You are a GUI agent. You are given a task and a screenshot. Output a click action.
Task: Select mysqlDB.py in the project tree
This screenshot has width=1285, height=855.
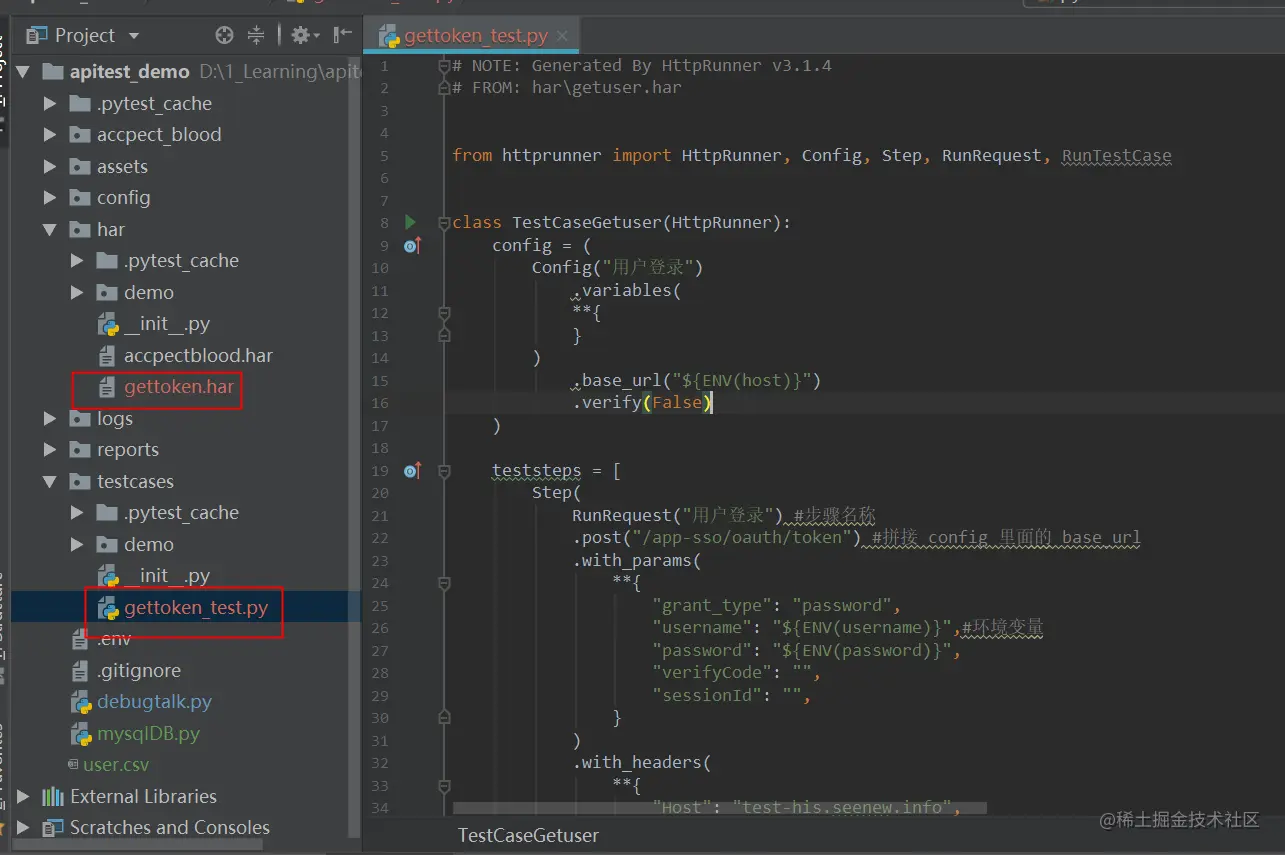pos(148,734)
